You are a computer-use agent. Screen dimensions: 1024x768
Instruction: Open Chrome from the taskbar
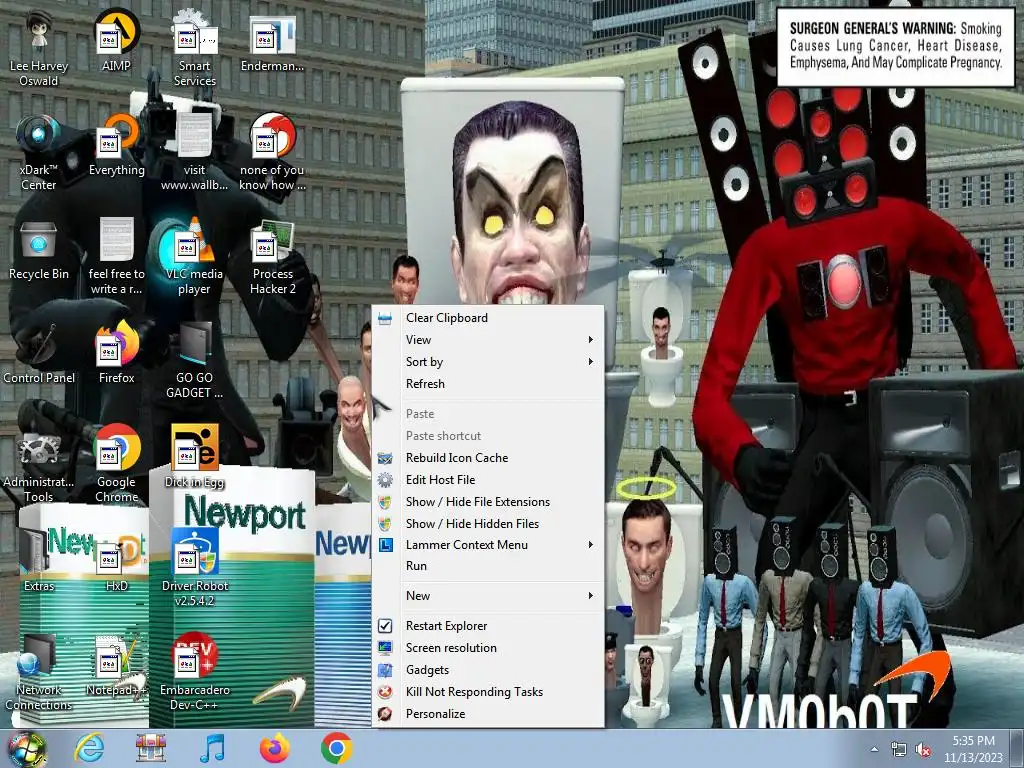pos(337,748)
